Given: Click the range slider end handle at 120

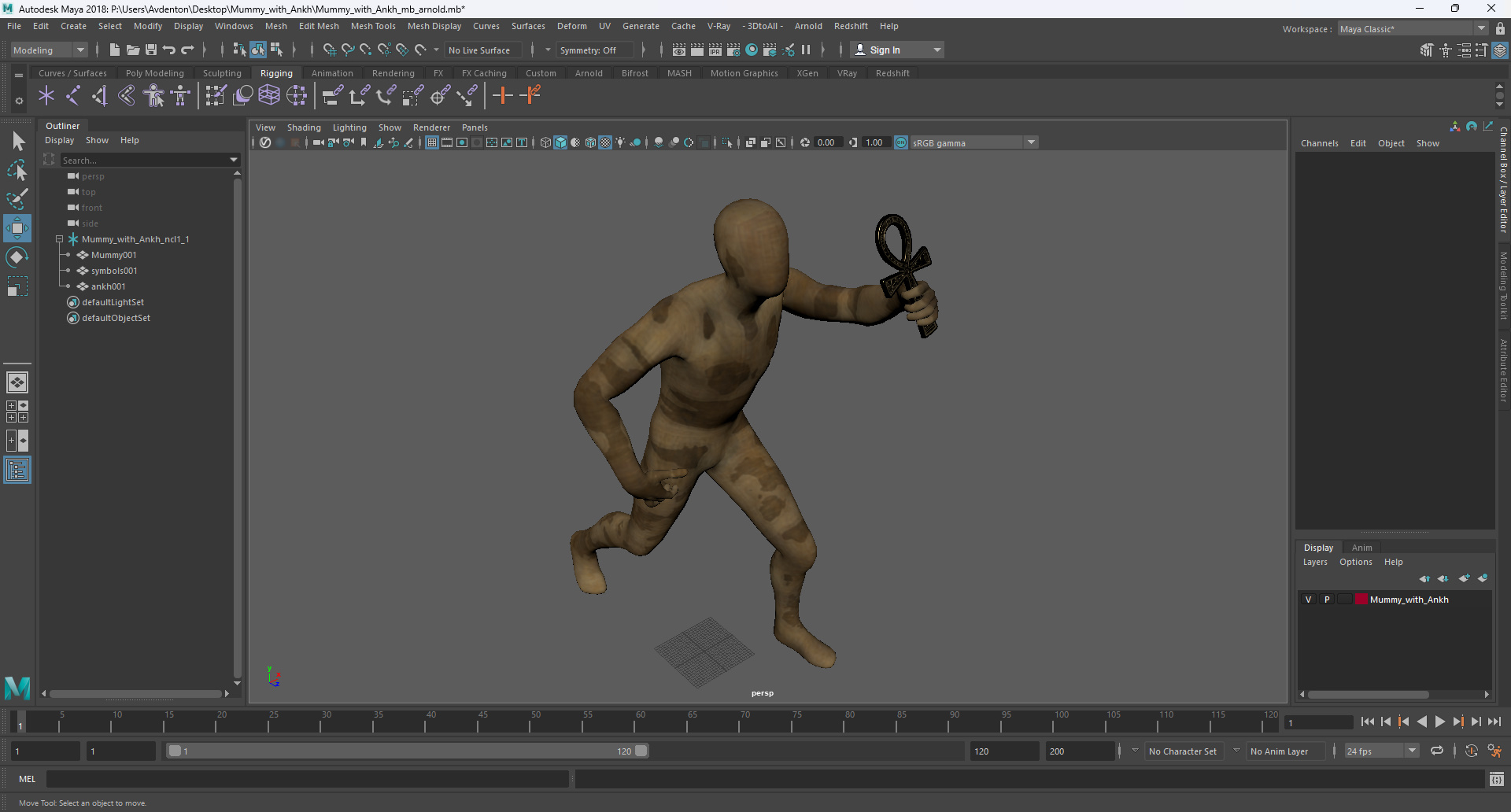Looking at the screenshot, I should [641, 751].
